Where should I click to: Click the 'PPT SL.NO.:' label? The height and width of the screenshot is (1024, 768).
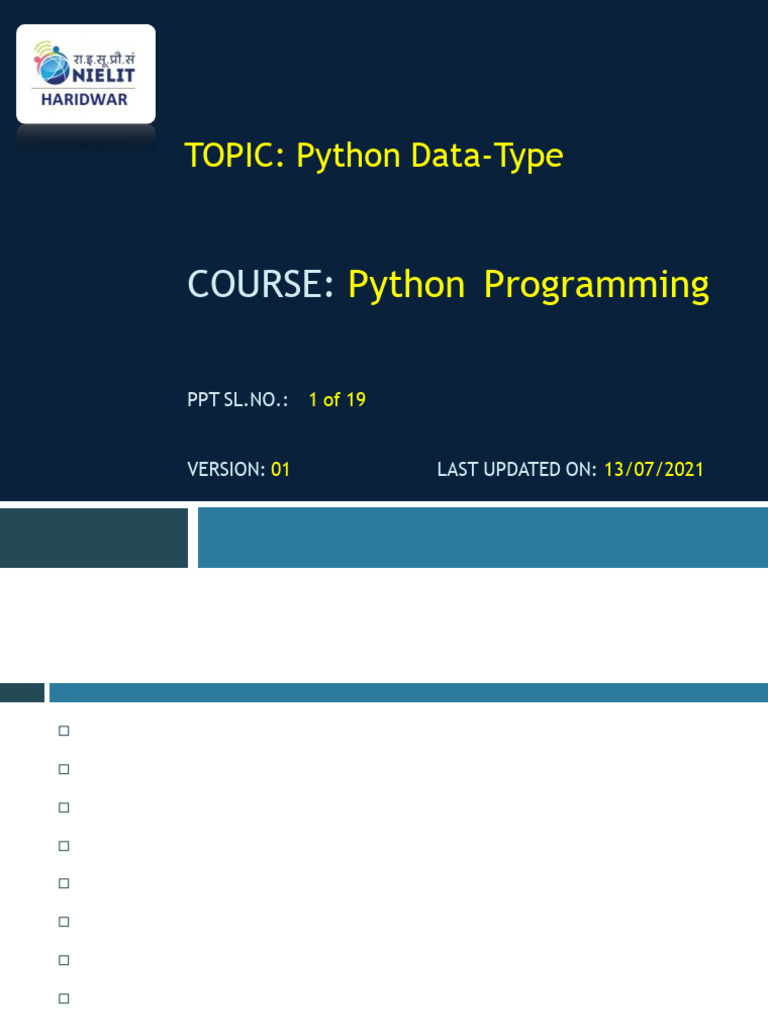point(237,400)
